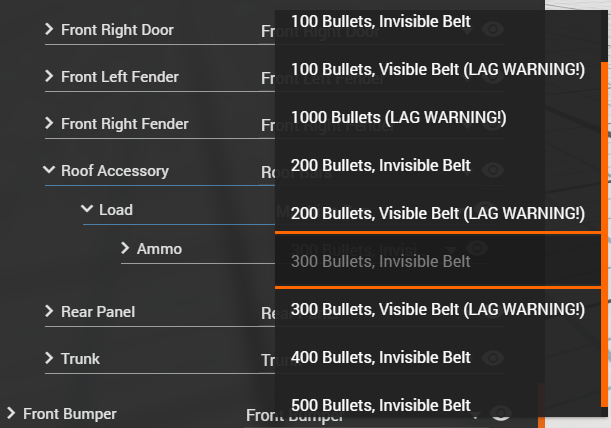The image size is (611, 428).
Task: Toggle Front Bumper visibility eye
Action: click(501, 413)
